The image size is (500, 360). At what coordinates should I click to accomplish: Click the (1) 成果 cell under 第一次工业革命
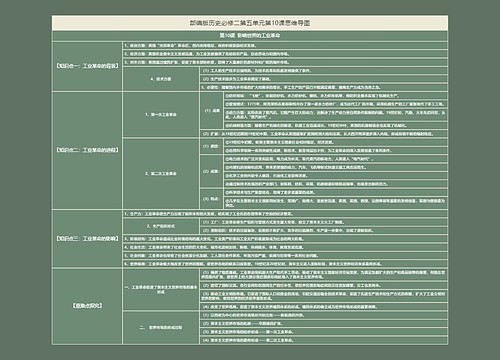[x=212, y=110]
